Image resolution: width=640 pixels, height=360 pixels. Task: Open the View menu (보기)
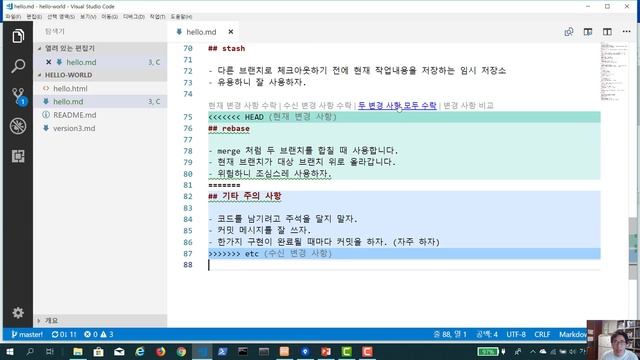(x=88, y=17)
